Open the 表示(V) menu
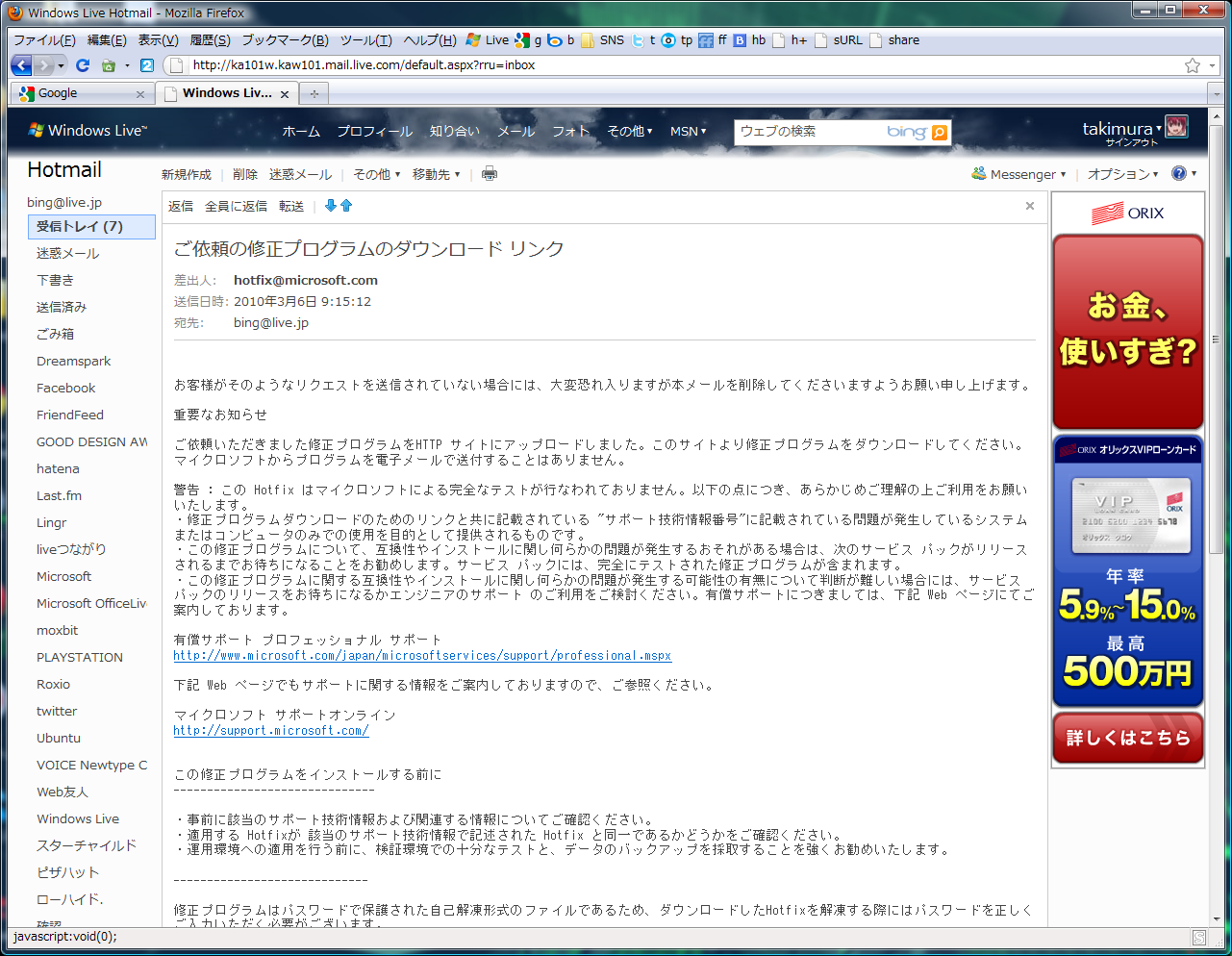The width and height of the screenshot is (1232, 956). (158, 40)
